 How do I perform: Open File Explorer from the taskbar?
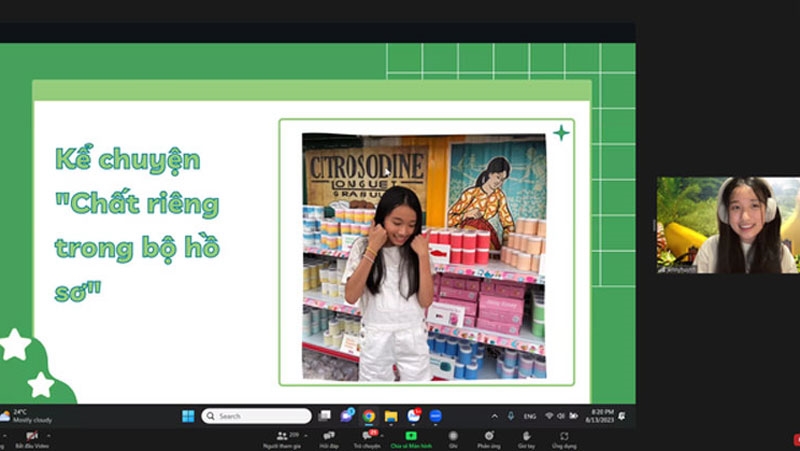[x=391, y=416]
